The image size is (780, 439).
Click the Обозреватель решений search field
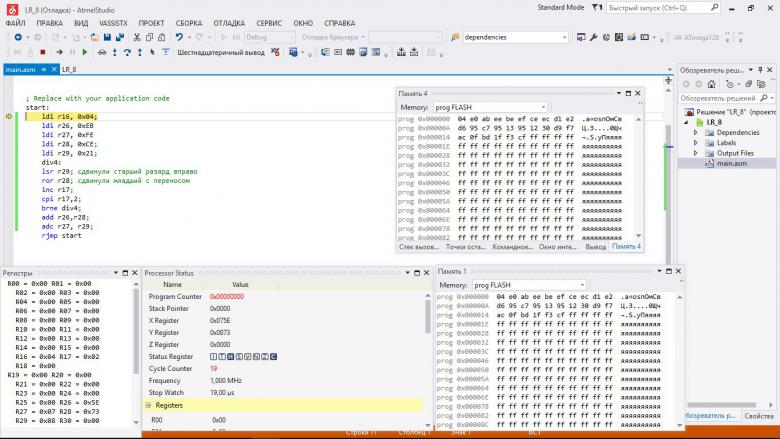coord(726,98)
